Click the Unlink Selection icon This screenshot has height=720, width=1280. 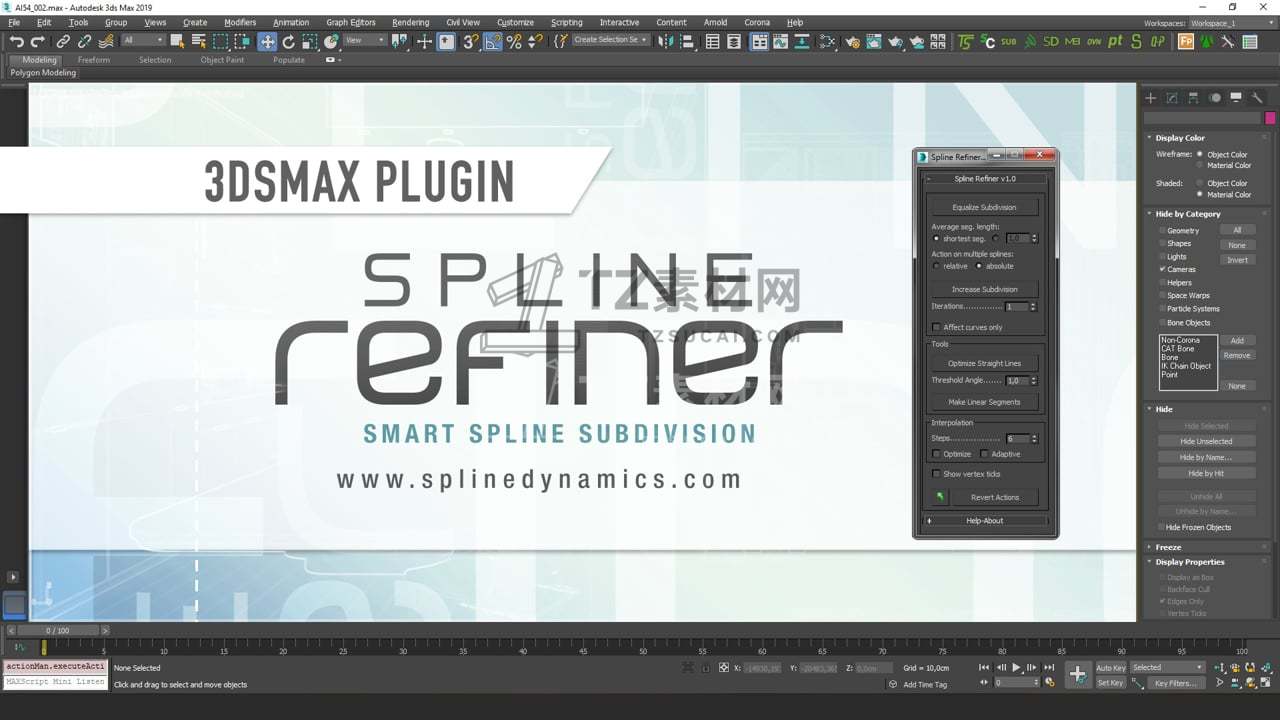[84, 41]
